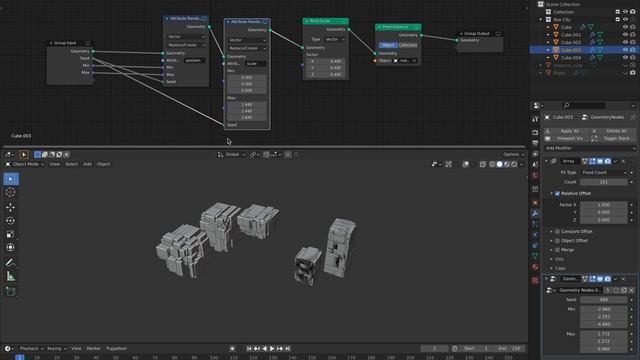This screenshot has width=640, height=360.
Task: Enable the Relative Offset checkbox
Action: 557,193
